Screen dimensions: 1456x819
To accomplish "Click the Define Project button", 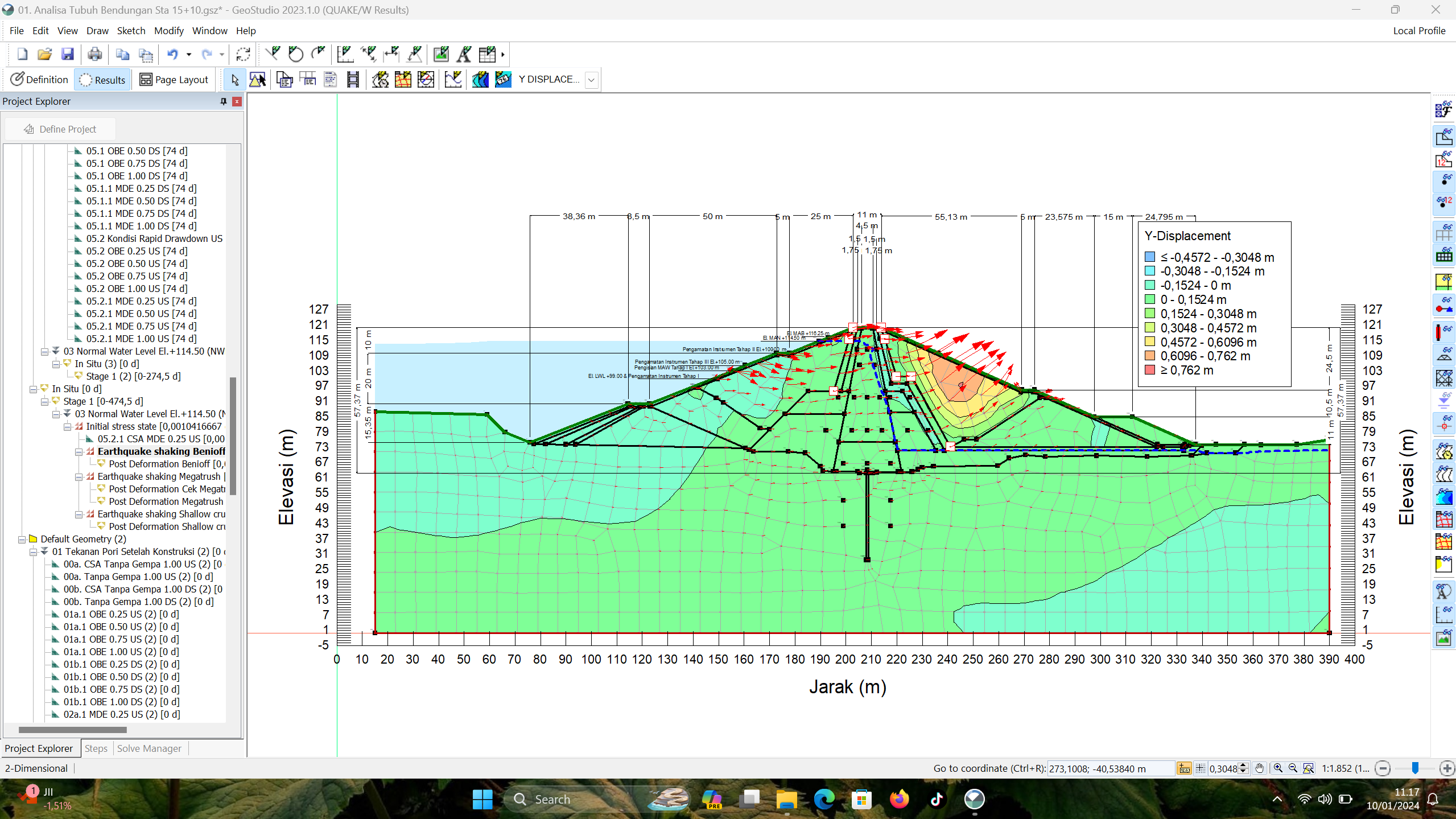I will [60, 129].
